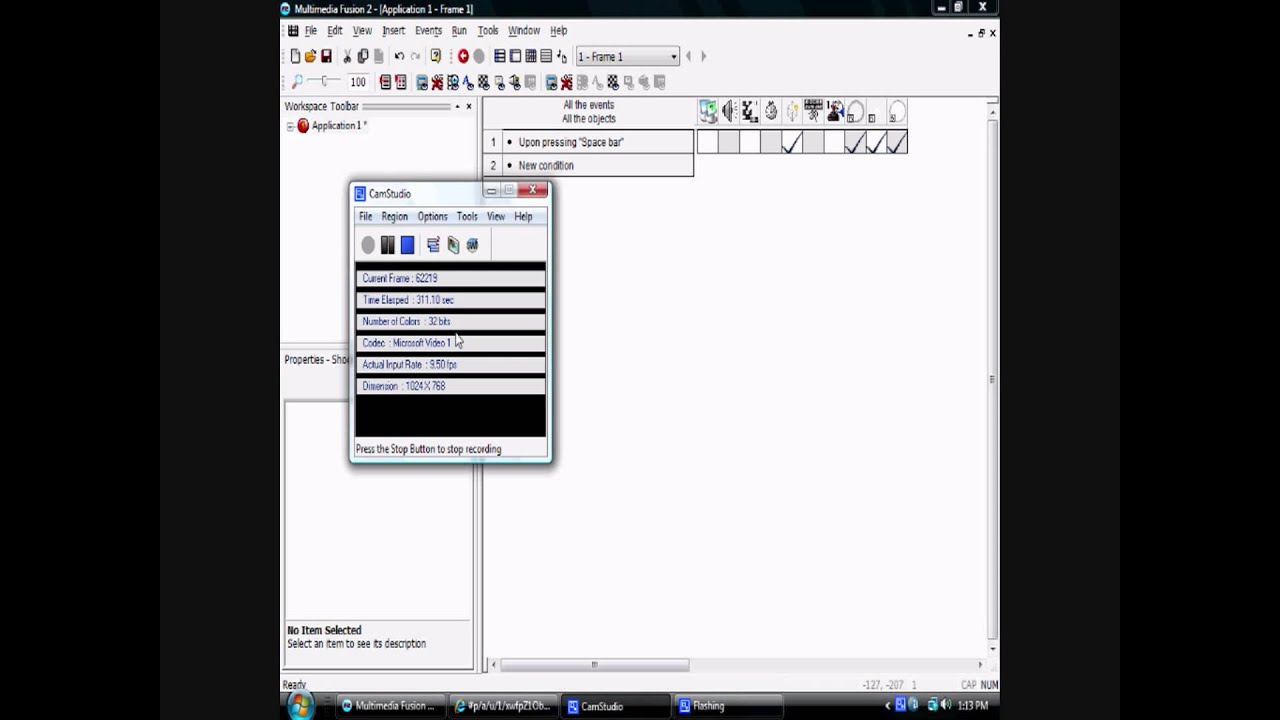
Task: Open CamStudio Region menu
Action: pos(394,216)
